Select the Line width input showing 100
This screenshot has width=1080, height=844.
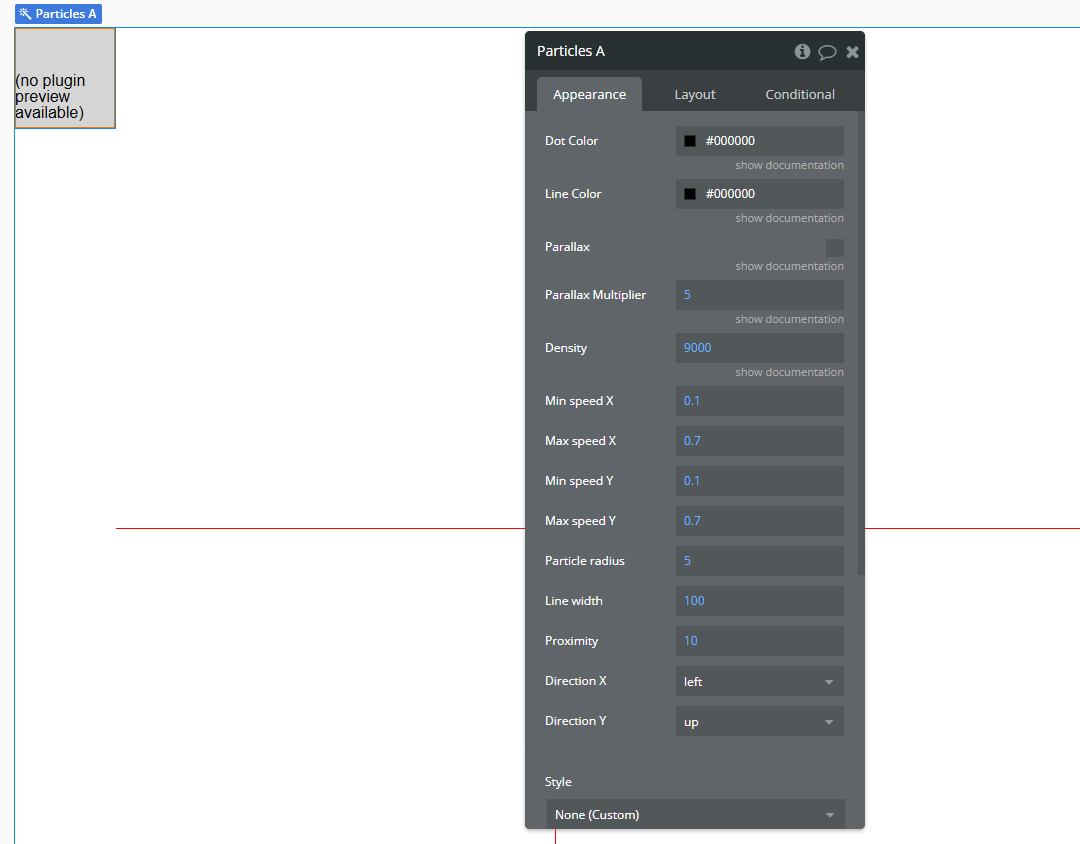pyautogui.click(x=759, y=600)
